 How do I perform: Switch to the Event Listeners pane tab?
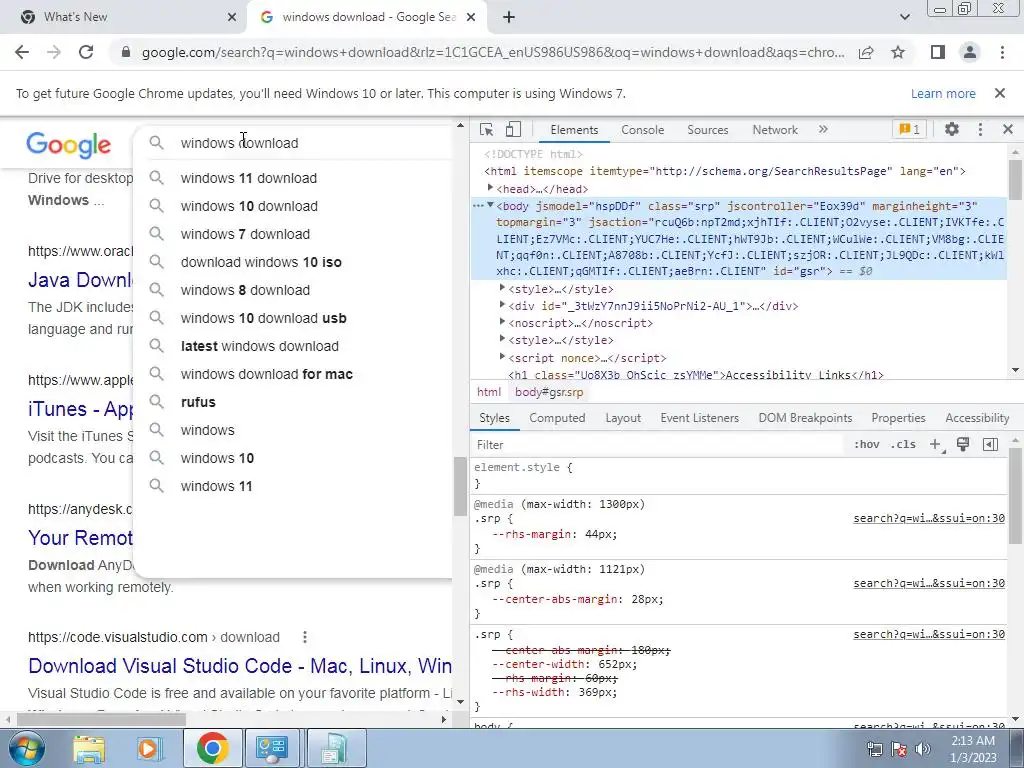pyautogui.click(x=699, y=418)
